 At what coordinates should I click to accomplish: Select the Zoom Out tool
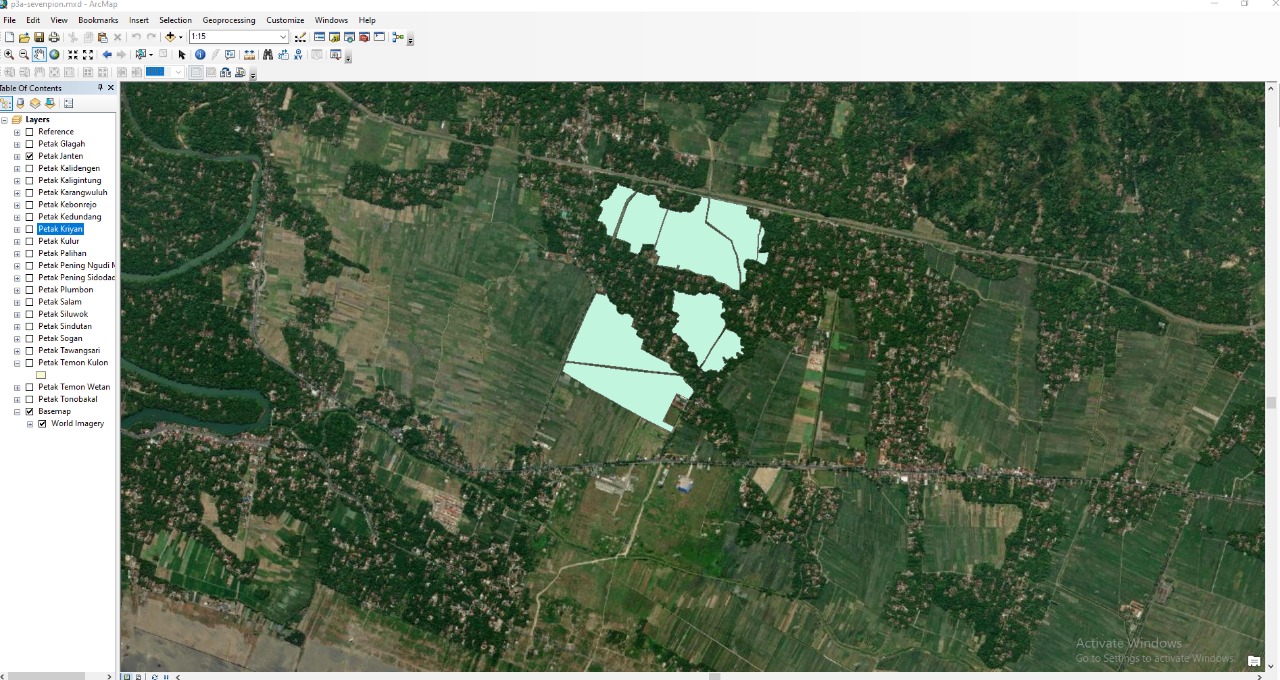(24, 54)
